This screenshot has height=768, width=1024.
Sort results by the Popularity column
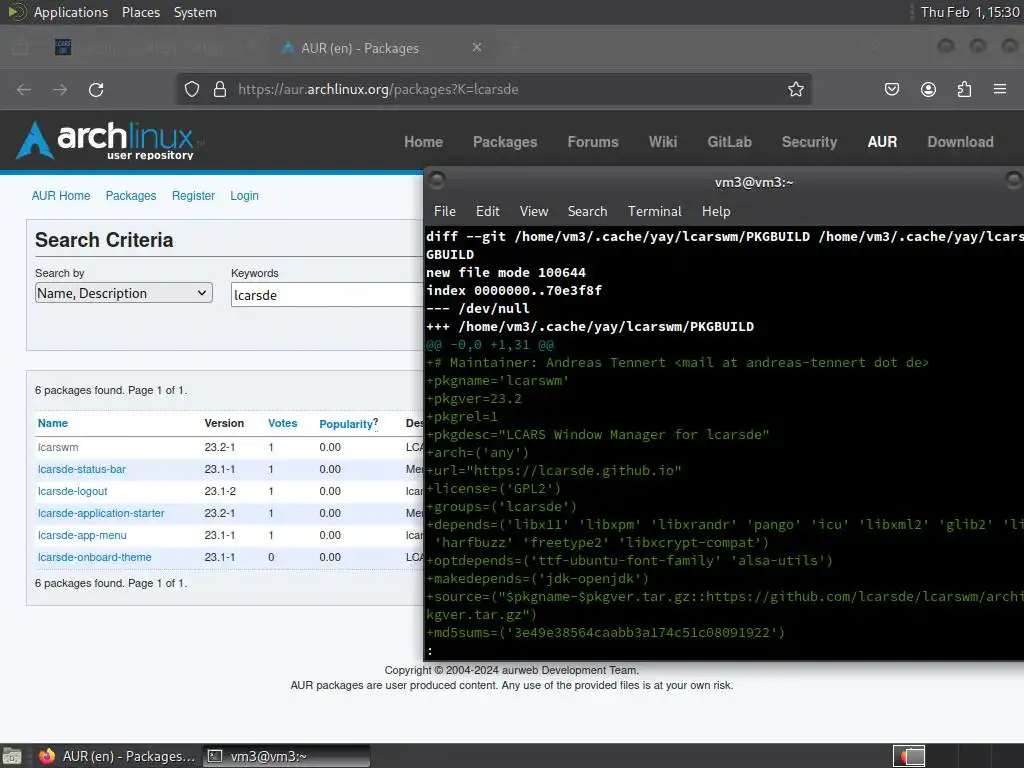pyautogui.click(x=345, y=424)
